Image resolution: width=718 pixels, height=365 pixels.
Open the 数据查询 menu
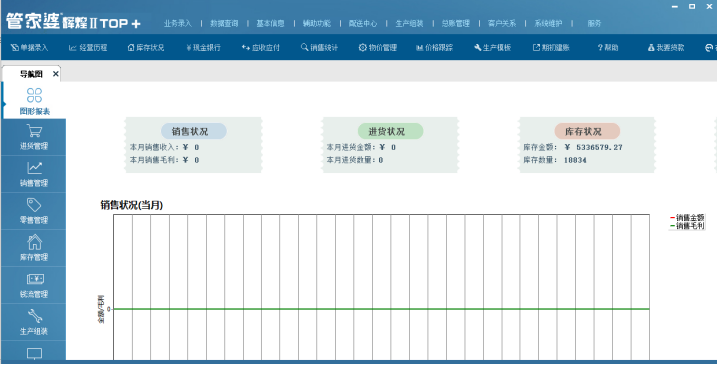(x=224, y=23)
